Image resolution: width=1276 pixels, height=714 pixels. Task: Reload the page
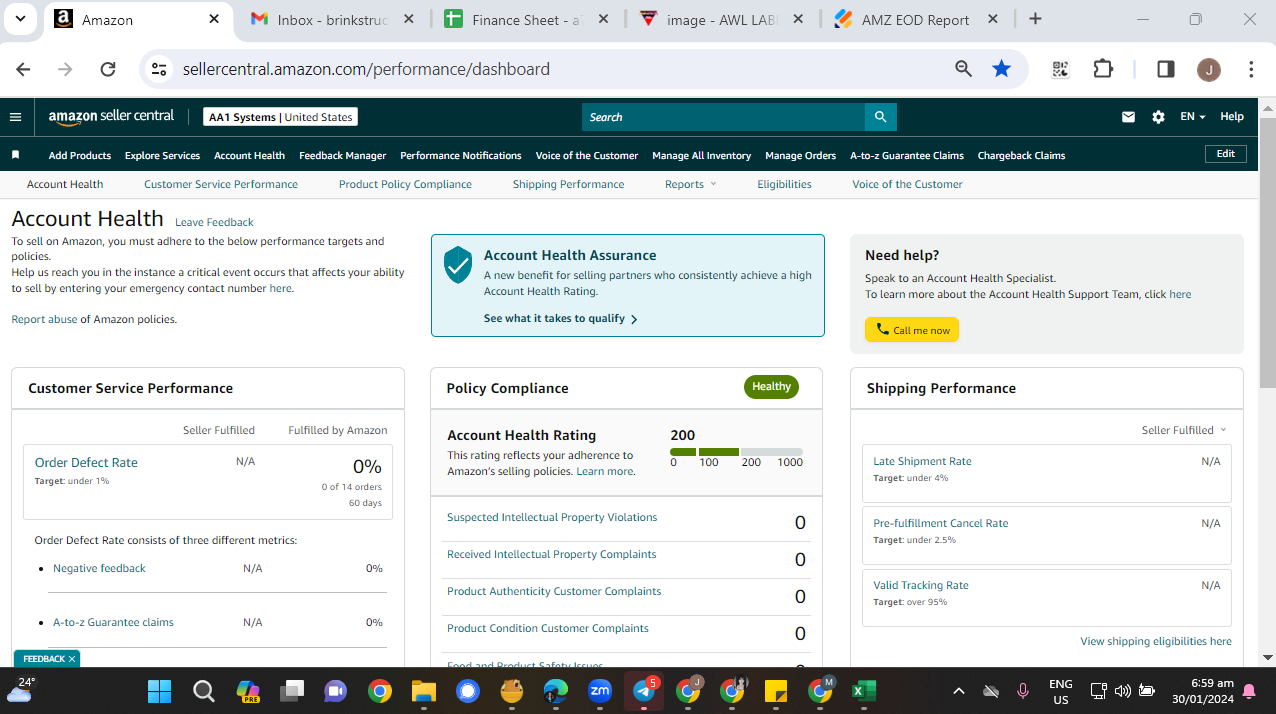(108, 69)
